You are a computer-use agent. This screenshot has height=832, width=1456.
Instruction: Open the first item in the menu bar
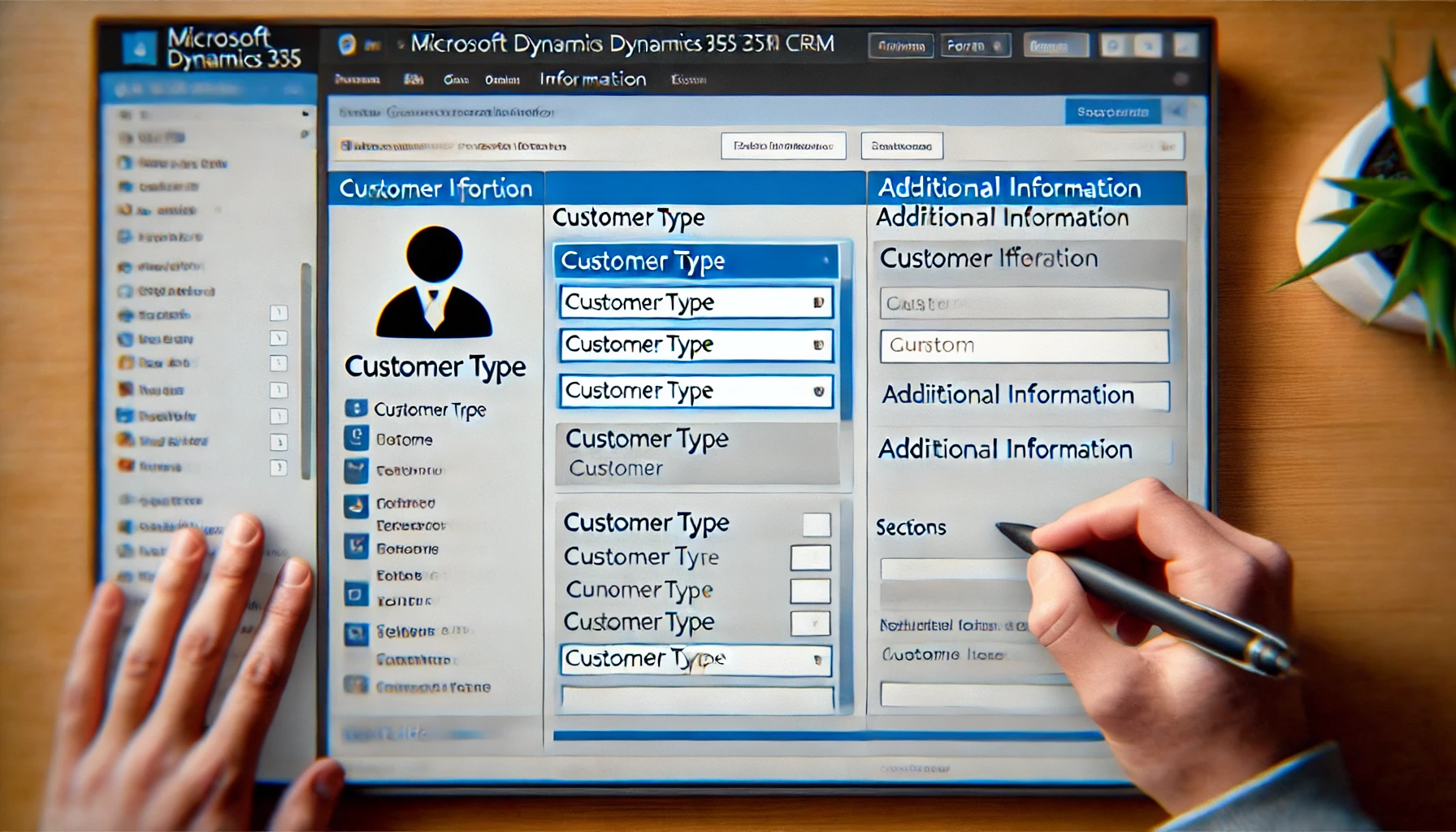[357, 80]
